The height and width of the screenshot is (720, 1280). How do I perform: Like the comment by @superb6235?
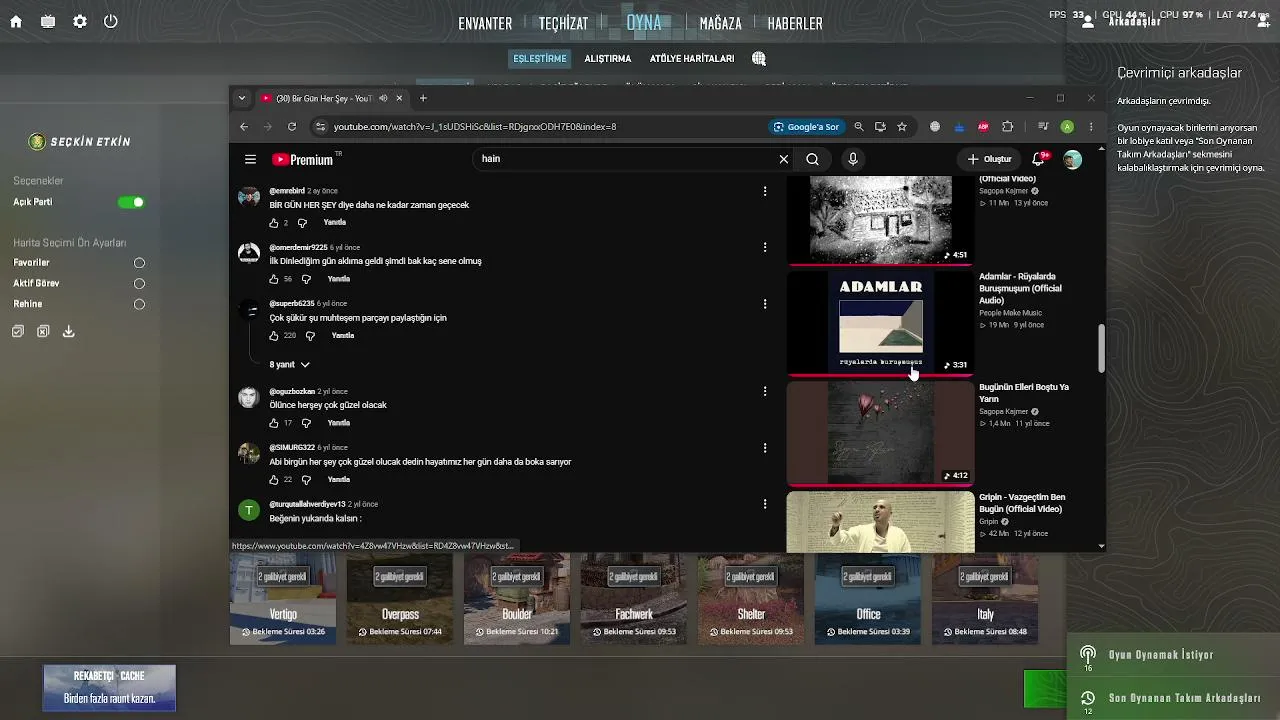coord(274,336)
